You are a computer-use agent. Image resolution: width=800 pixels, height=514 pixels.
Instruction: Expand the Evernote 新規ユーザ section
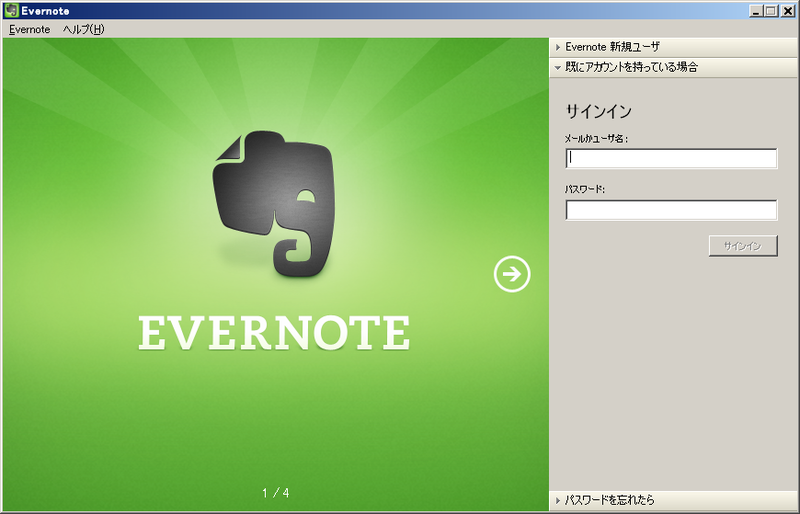click(x=674, y=47)
